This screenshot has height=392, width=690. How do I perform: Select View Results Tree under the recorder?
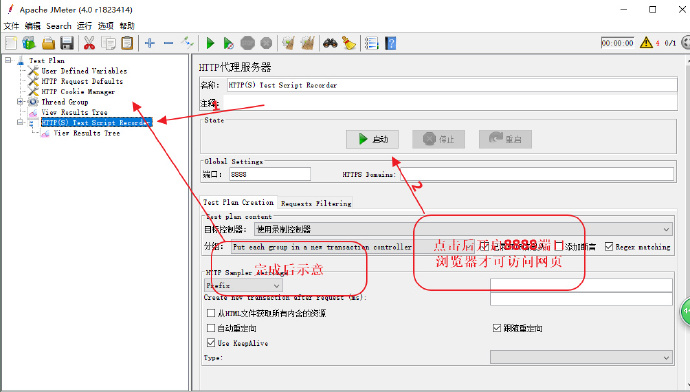87,133
